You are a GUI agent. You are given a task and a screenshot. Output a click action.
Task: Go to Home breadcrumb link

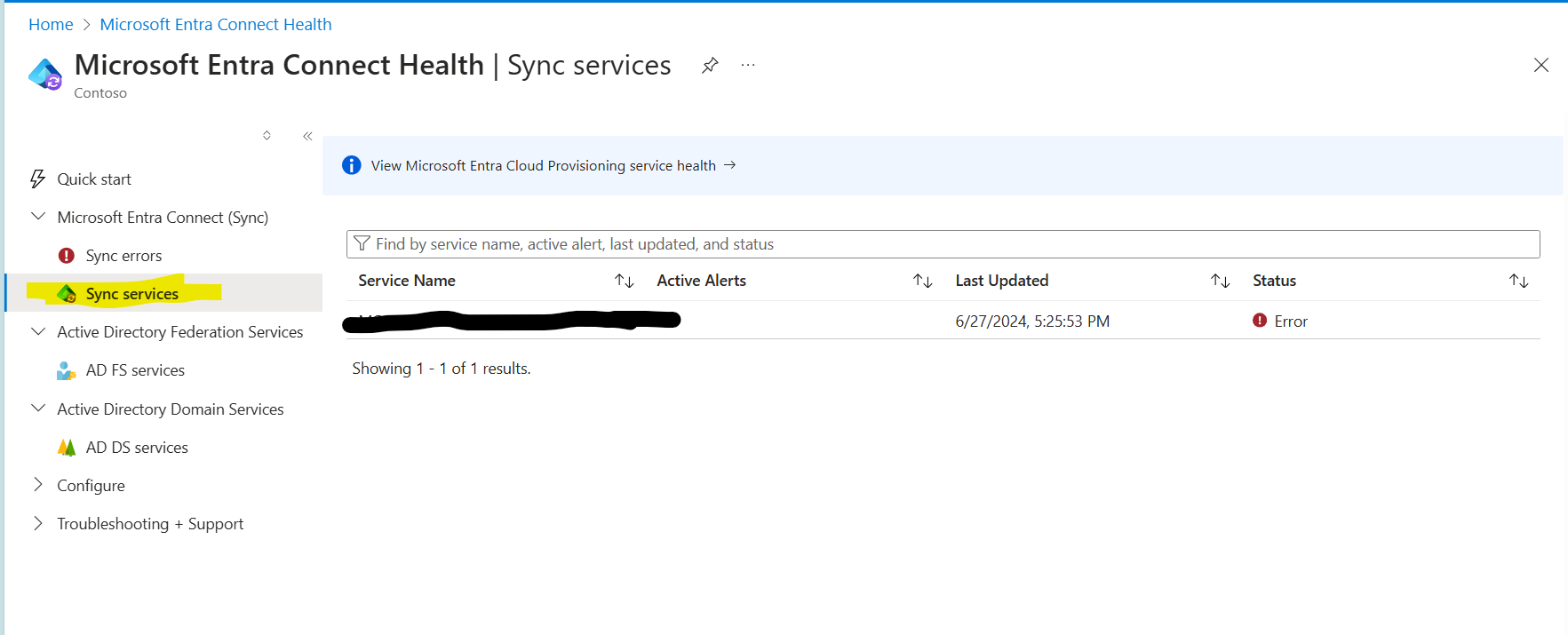(51, 25)
